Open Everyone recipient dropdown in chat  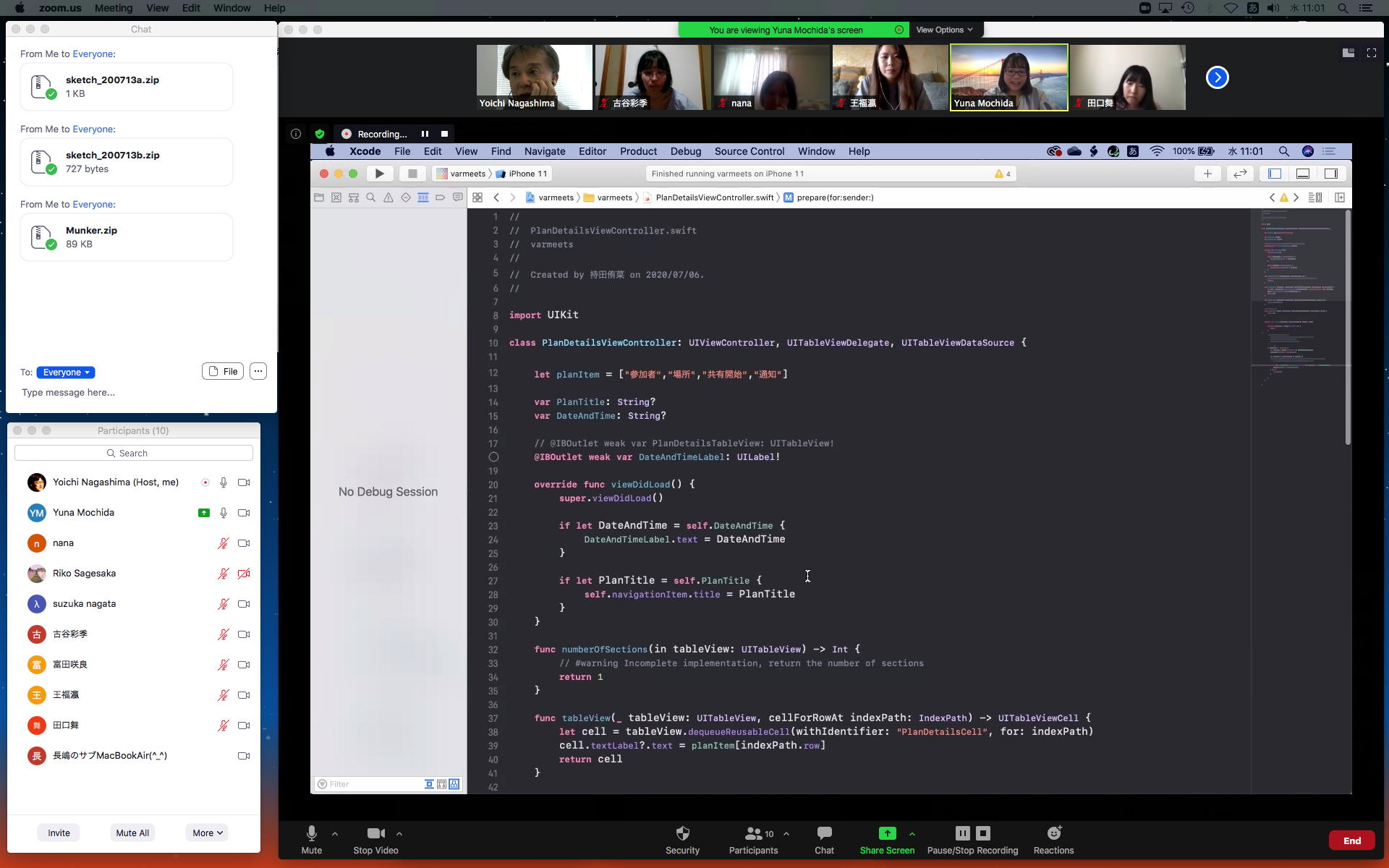pos(66,373)
